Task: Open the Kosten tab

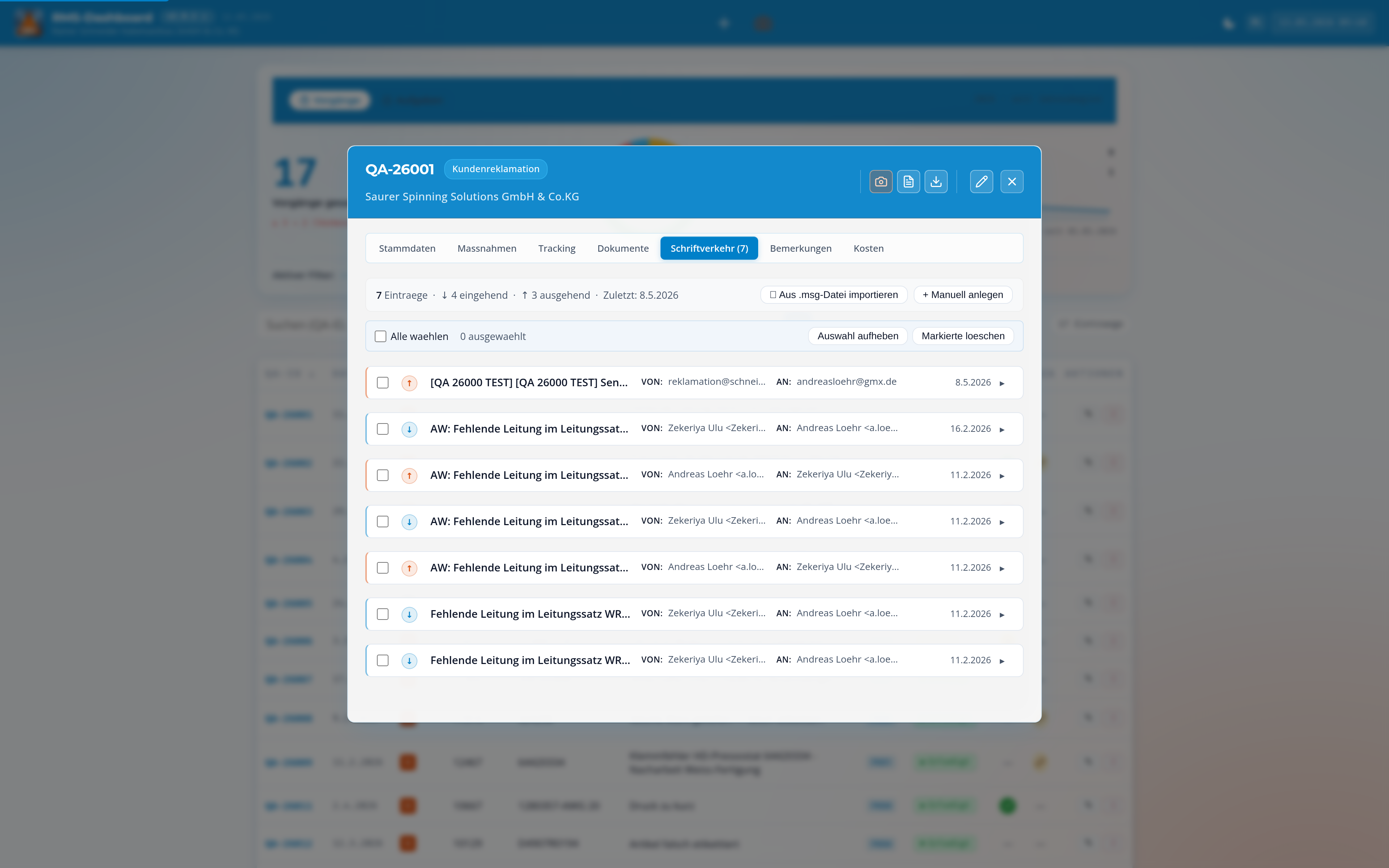Action: (868, 248)
